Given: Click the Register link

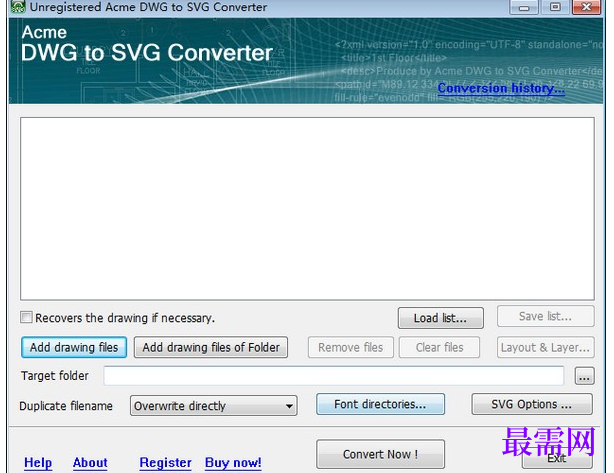Looking at the screenshot, I should (x=165, y=462).
